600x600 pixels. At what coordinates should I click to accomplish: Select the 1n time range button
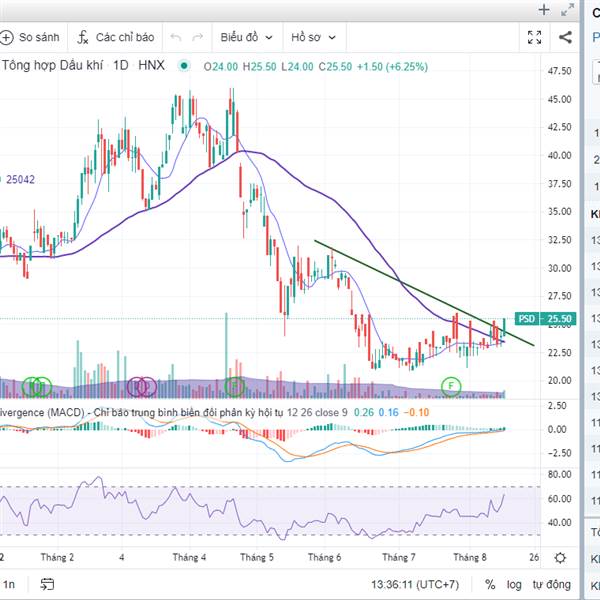(x=9, y=584)
